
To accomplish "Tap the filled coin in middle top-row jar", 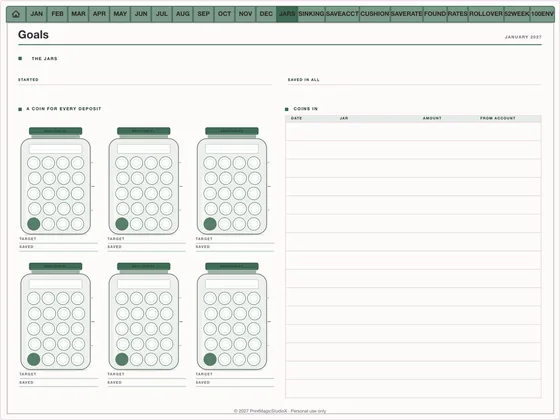I will 122,224.
